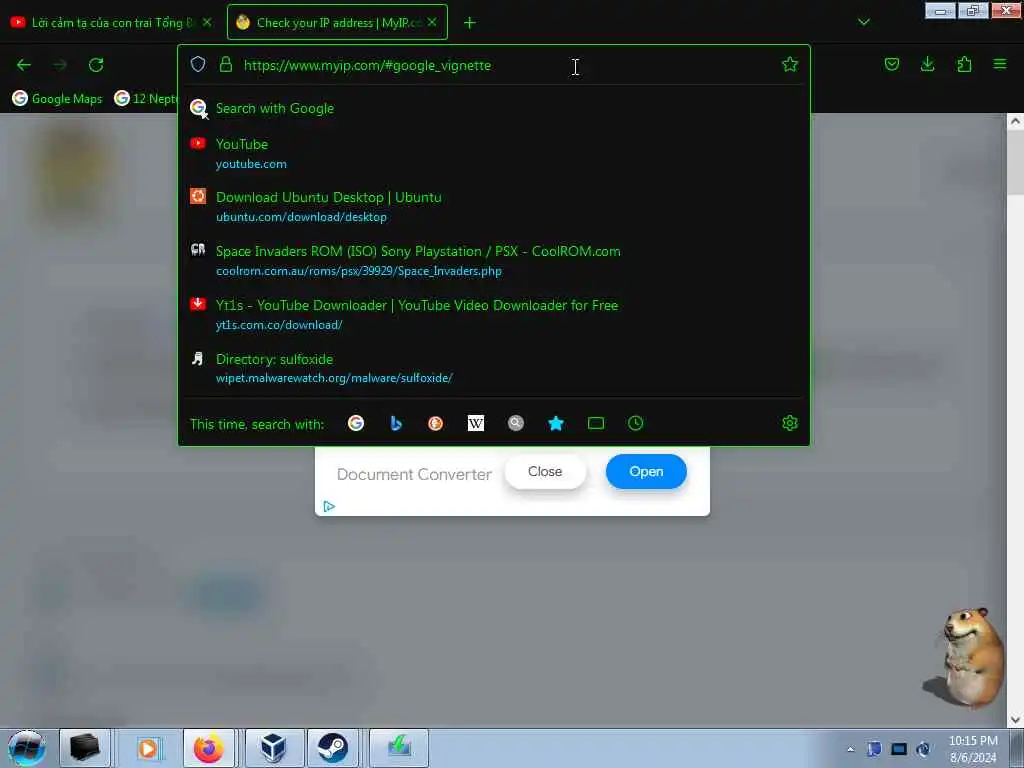1024x768 pixels.
Task: Select the Space Invaders ROM CoolROM suggestion
Action: [x=494, y=261]
